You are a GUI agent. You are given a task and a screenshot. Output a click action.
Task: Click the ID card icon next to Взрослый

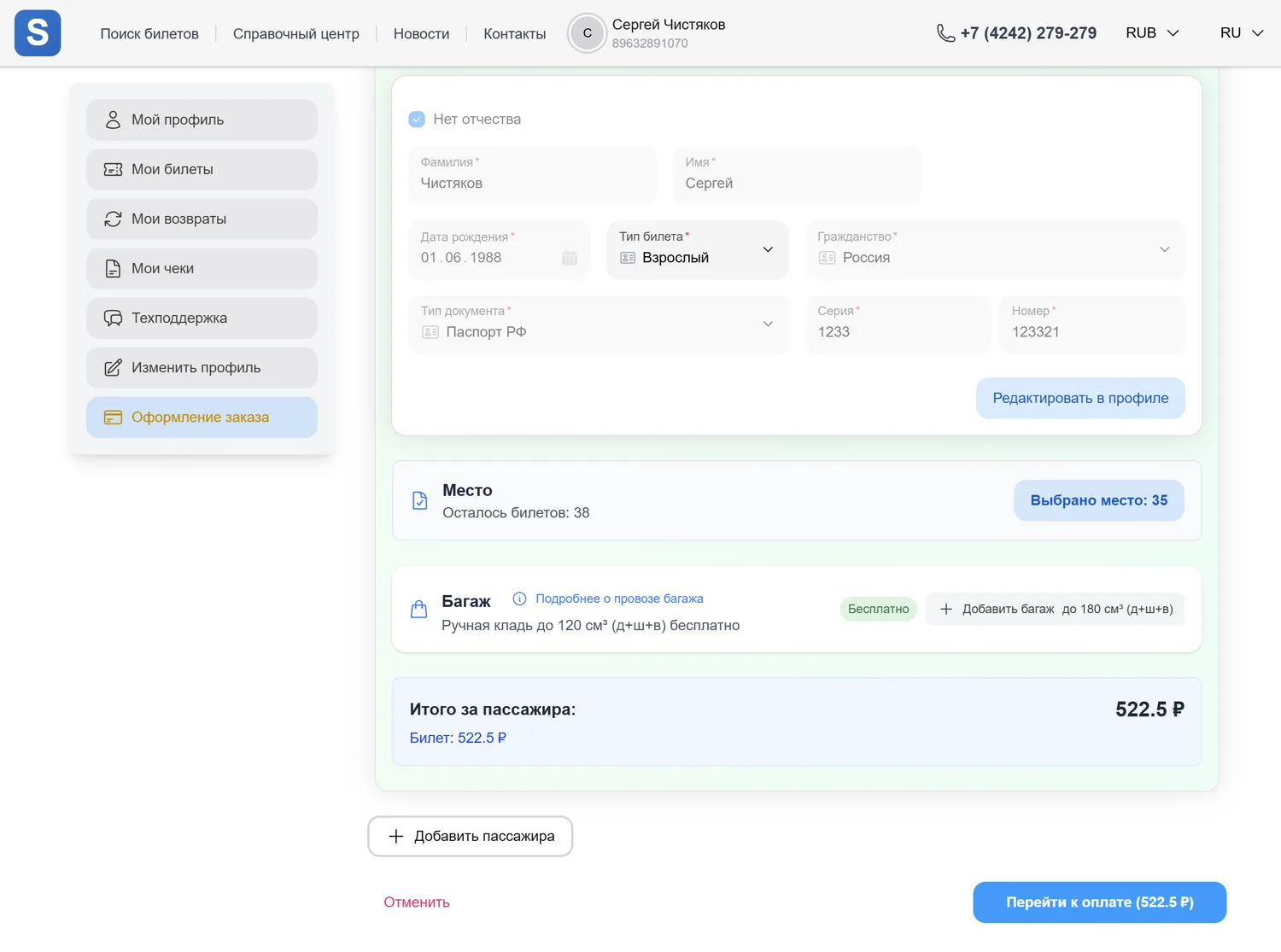tap(628, 258)
